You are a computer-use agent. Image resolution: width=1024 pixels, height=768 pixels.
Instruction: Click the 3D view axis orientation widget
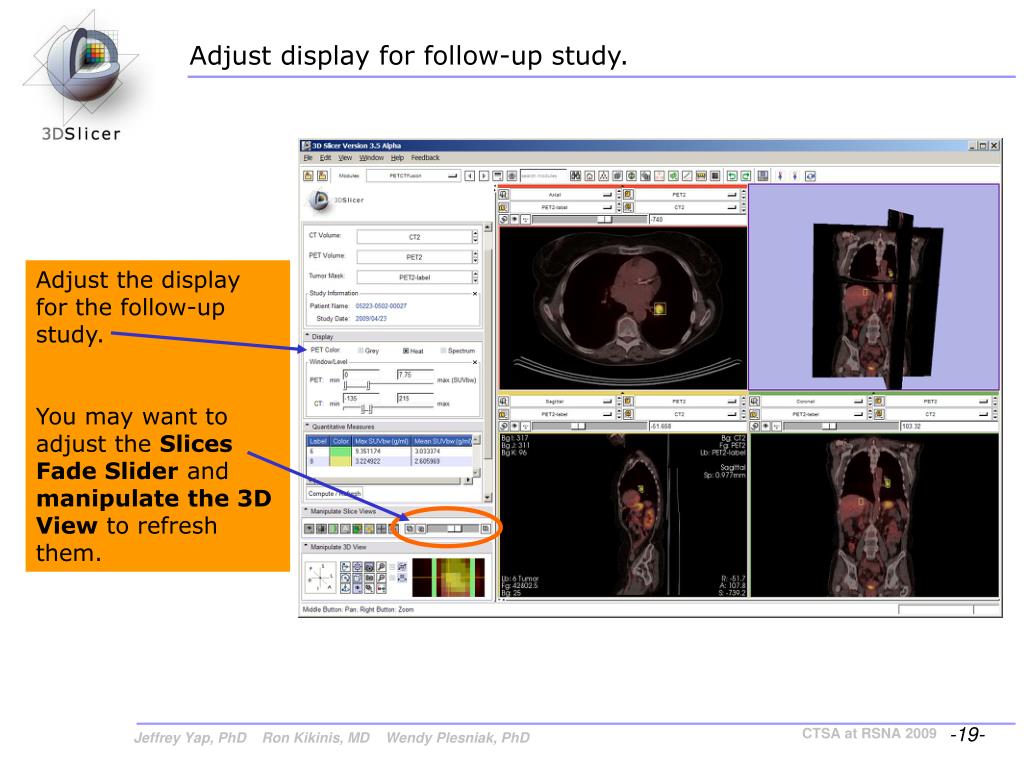click(x=319, y=578)
